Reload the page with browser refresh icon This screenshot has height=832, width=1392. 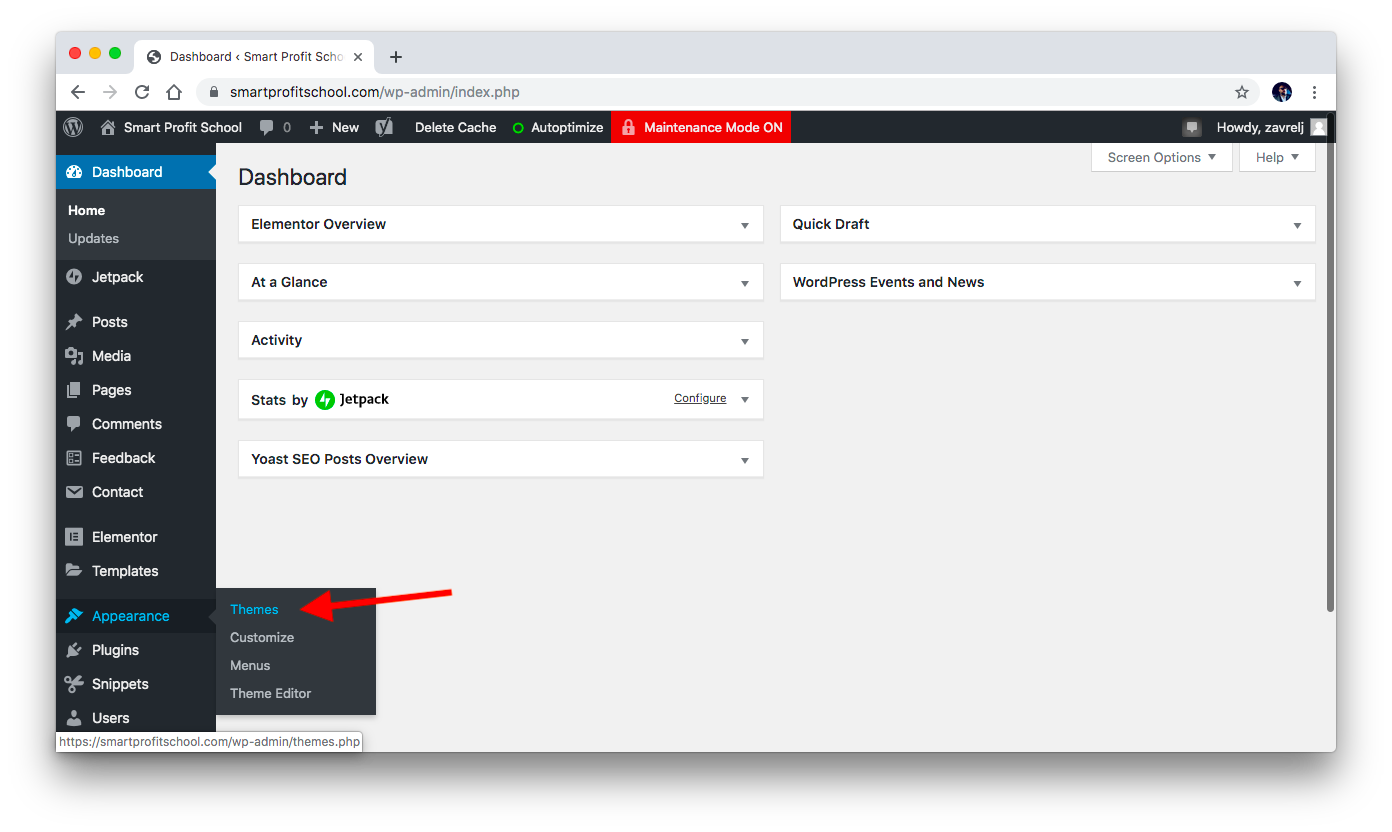point(142,92)
